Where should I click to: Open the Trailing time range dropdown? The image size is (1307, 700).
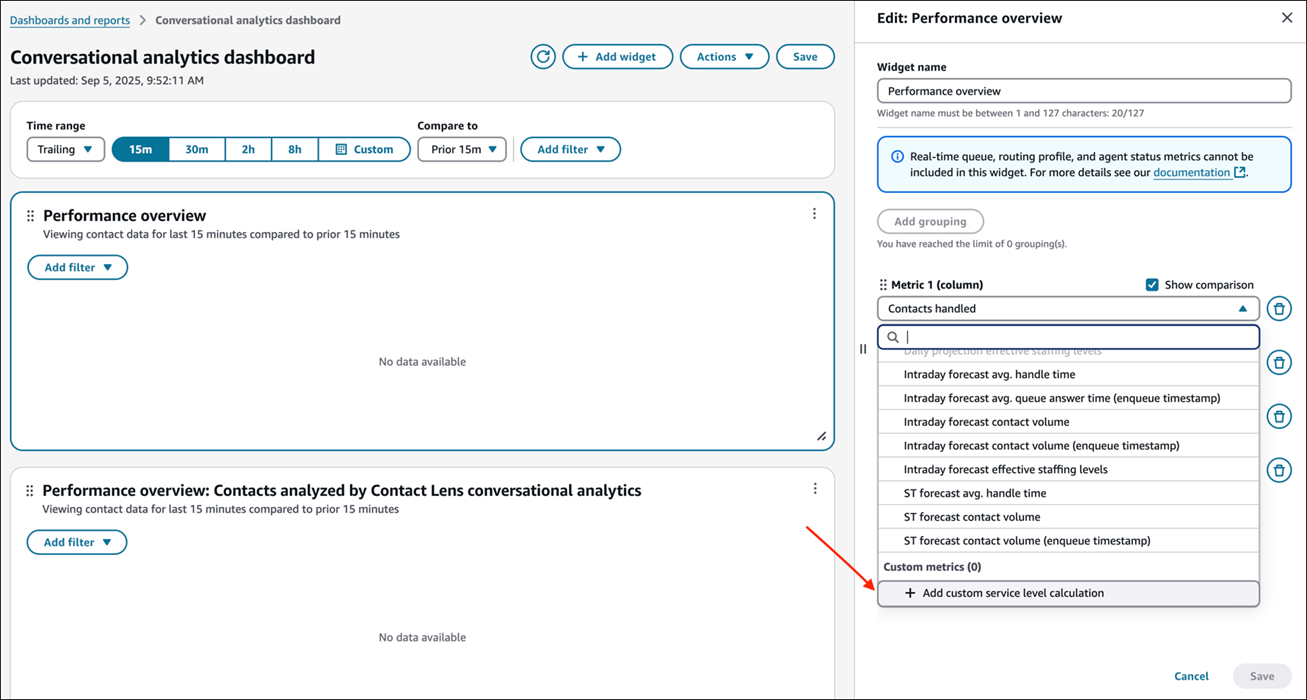[66, 150]
